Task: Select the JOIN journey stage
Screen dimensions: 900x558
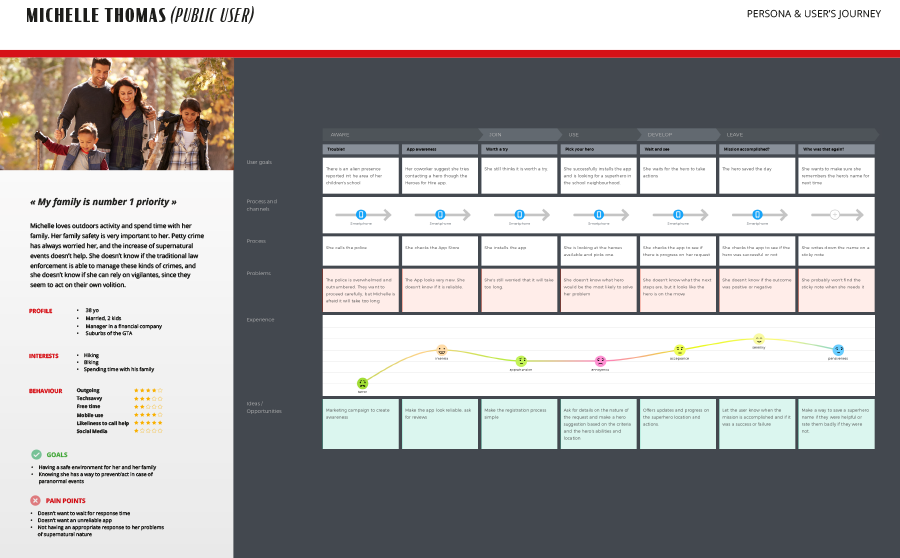Action: [521, 134]
